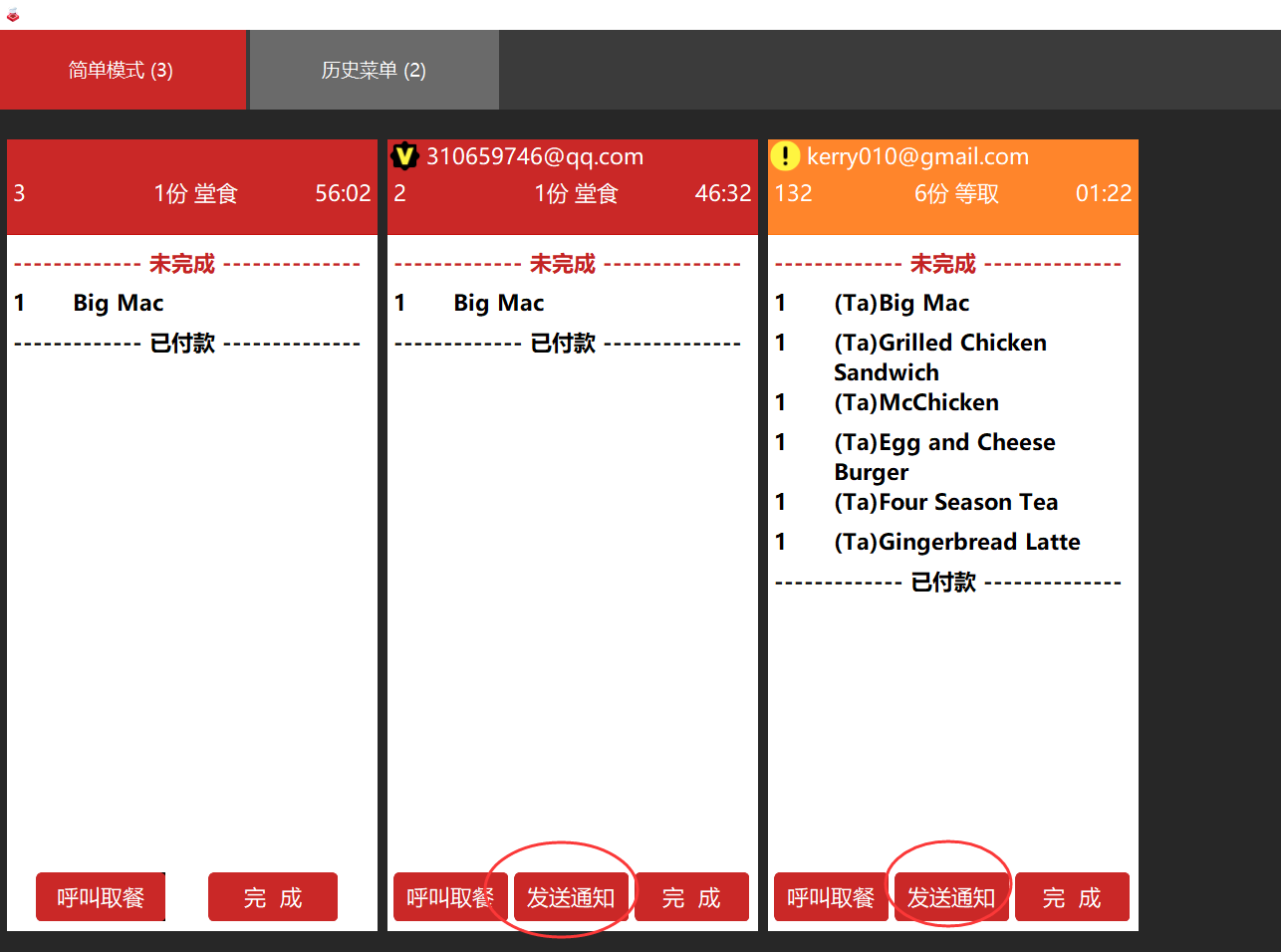The height and width of the screenshot is (952, 1281).
Task: Click the V badge icon on order 2
Action: click(404, 156)
